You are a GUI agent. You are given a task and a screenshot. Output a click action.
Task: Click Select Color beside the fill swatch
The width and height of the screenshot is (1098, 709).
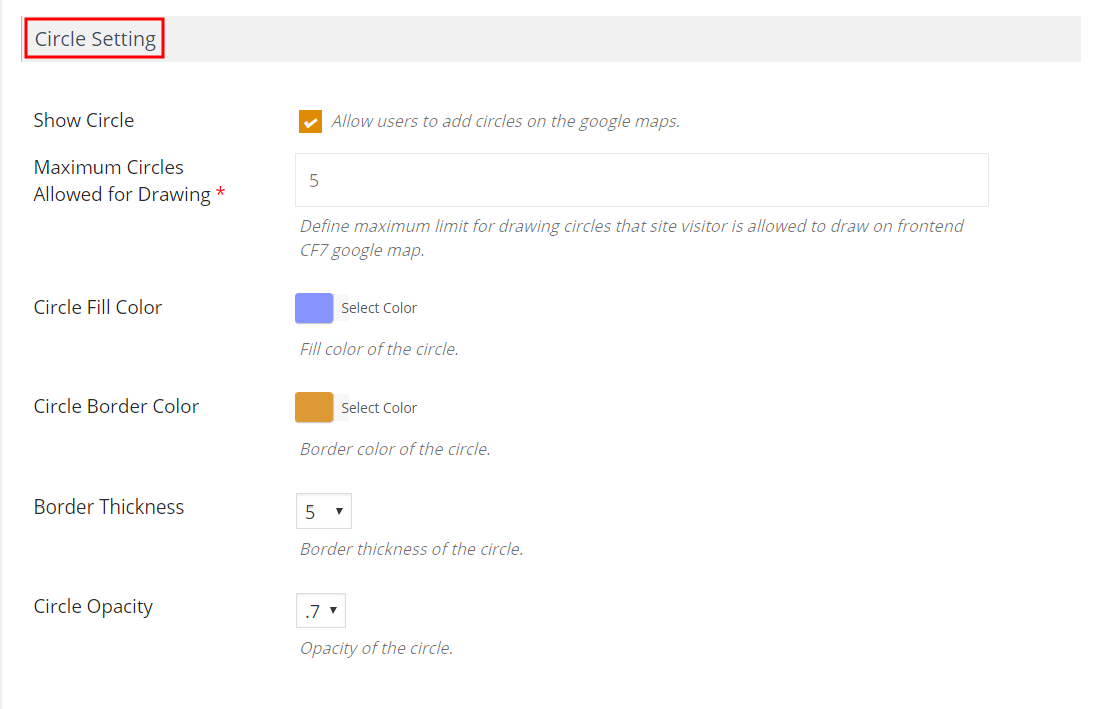coord(379,308)
